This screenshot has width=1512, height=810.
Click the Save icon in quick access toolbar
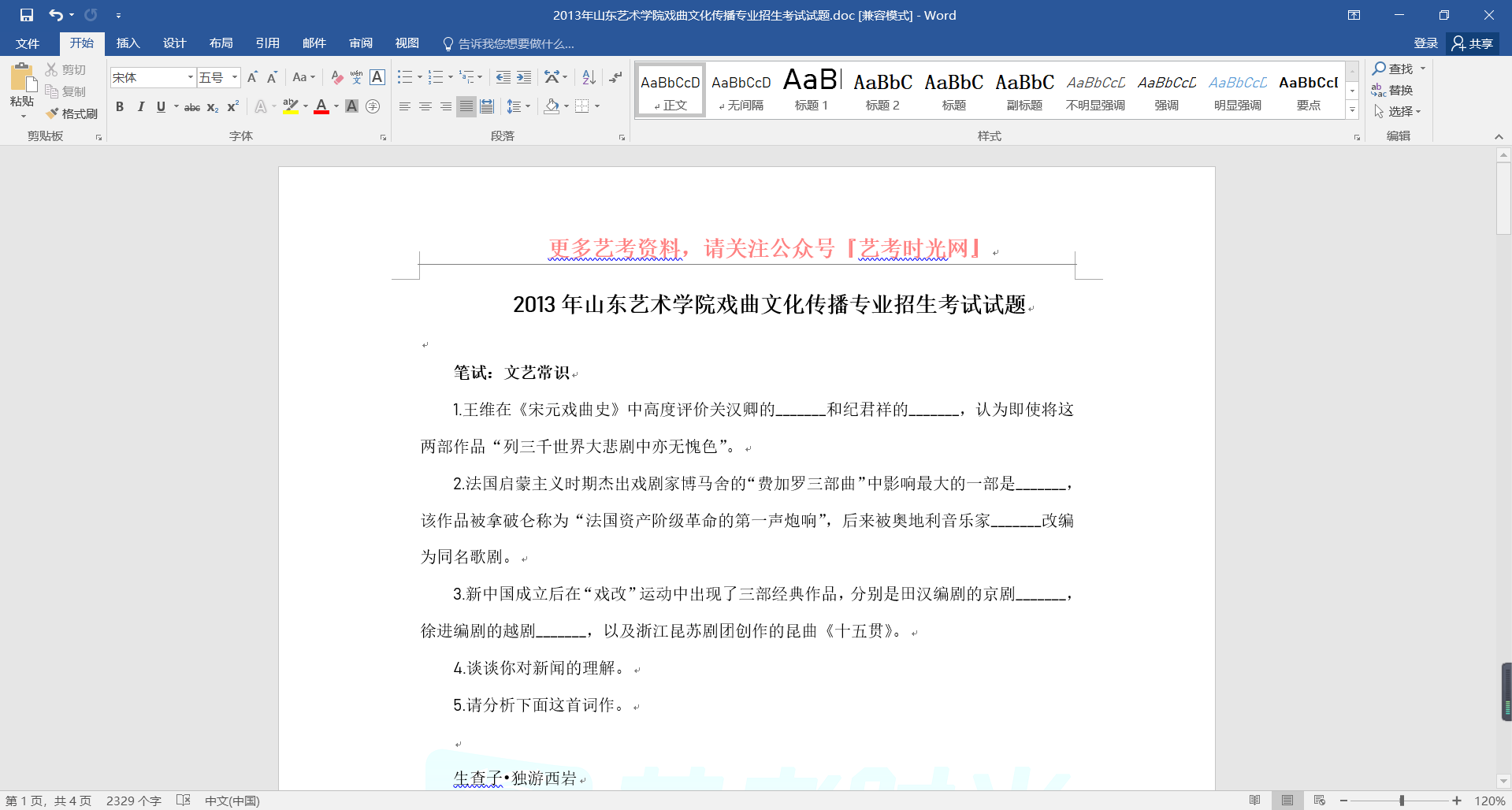click(x=27, y=15)
